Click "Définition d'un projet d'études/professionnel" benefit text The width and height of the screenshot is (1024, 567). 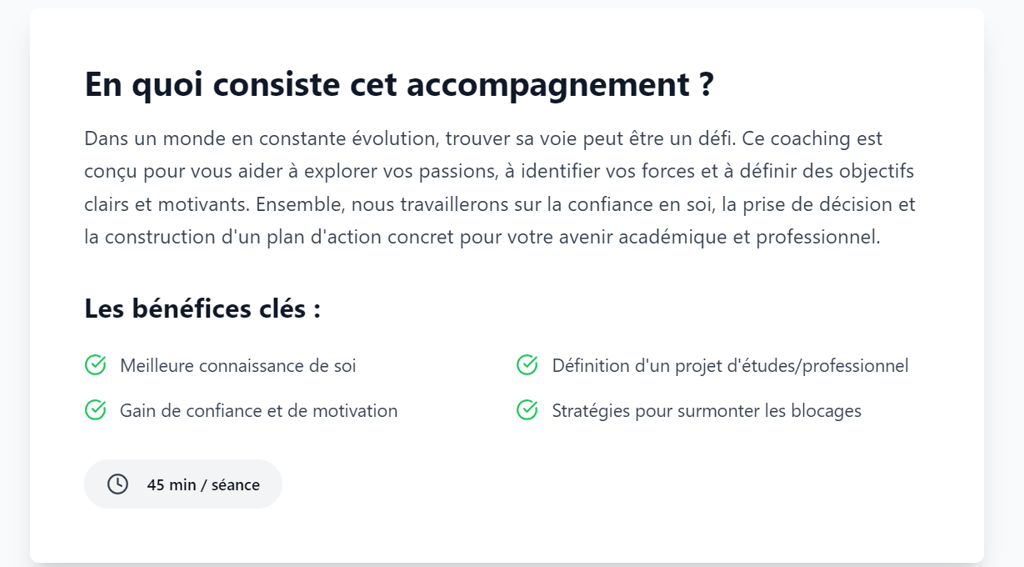point(730,366)
